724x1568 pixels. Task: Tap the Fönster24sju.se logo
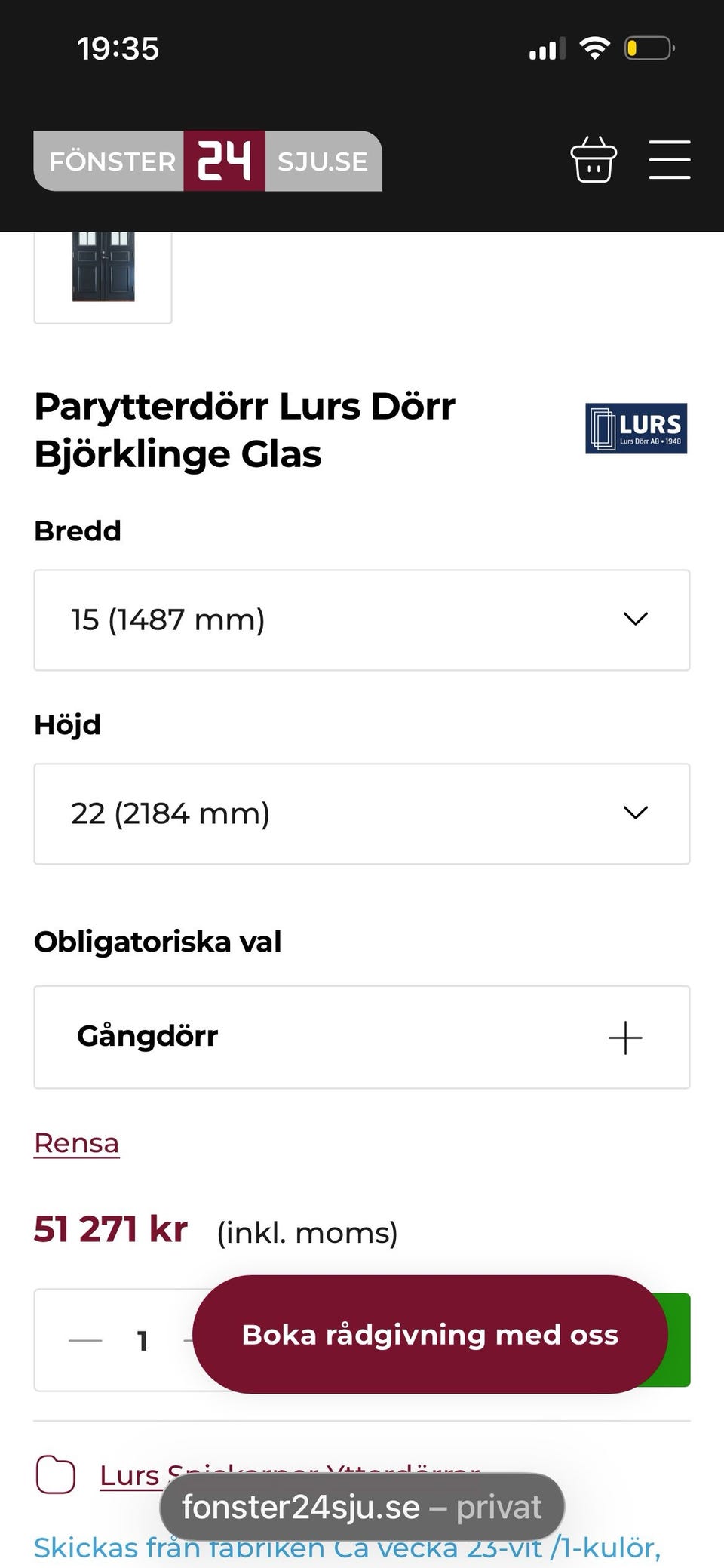207,161
